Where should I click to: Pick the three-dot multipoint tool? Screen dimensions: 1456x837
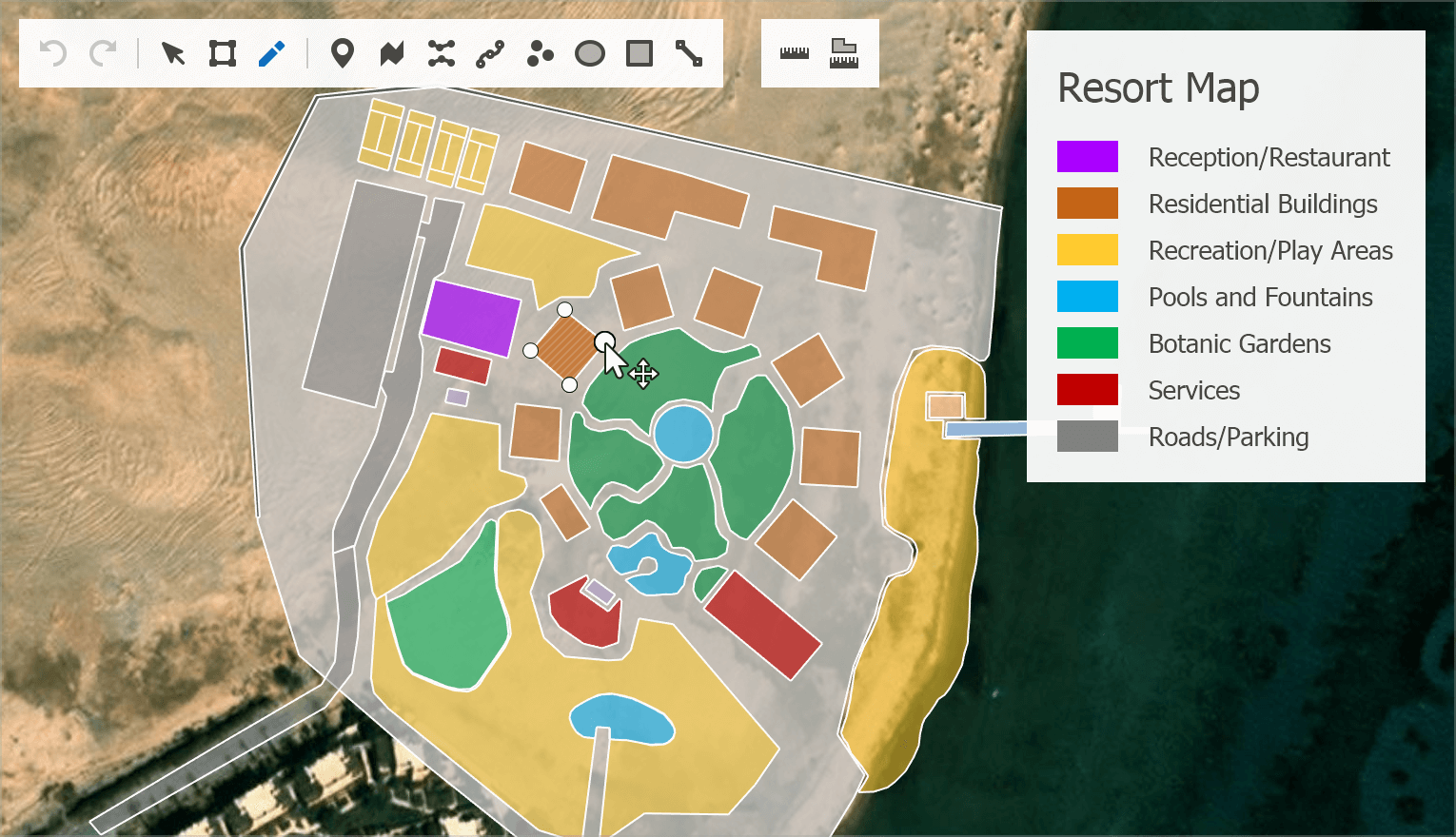click(x=540, y=53)
